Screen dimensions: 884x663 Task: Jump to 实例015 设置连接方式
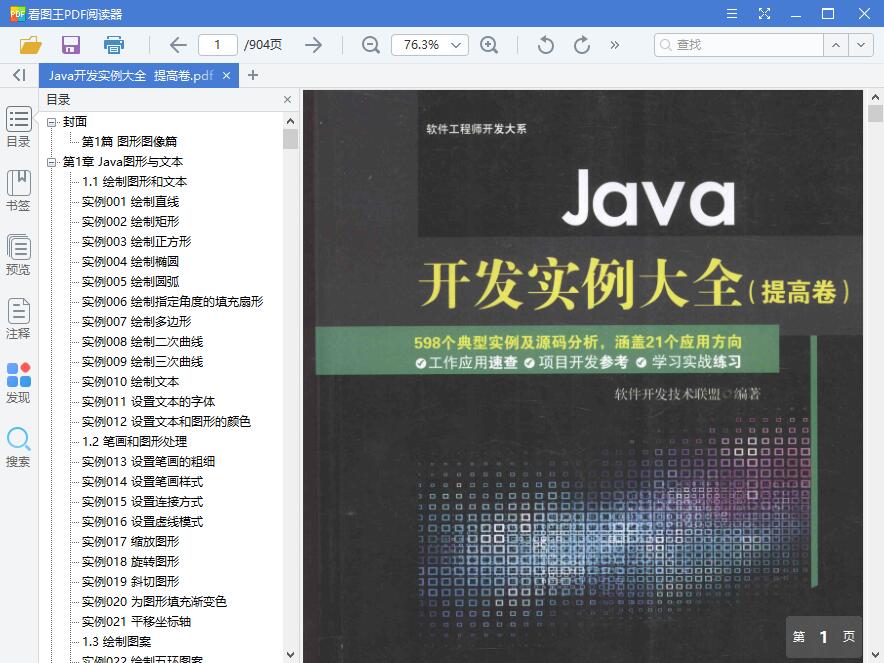pos(143,502)
